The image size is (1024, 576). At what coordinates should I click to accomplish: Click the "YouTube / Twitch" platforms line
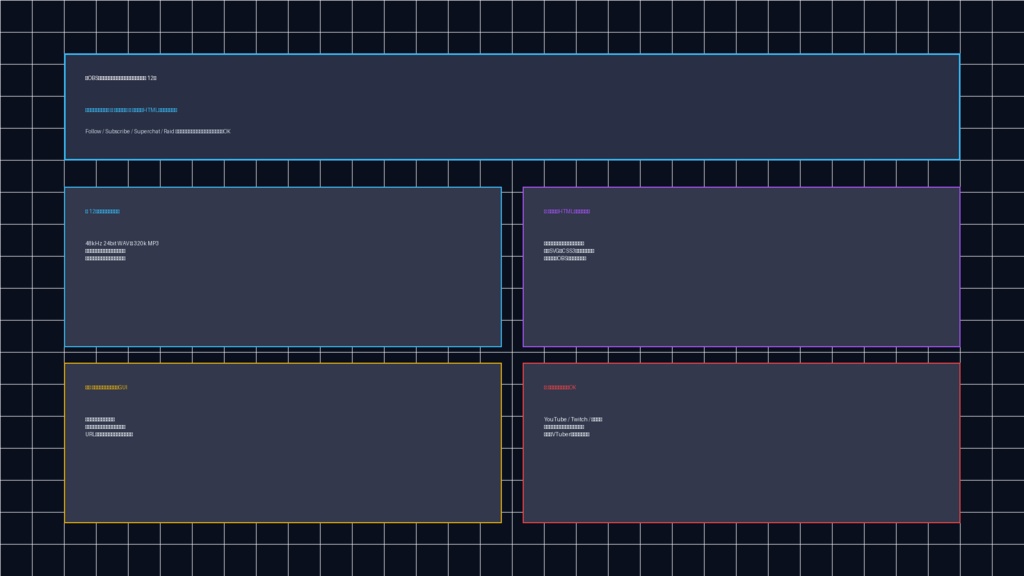pyautogui.click(x=573, y=419)
